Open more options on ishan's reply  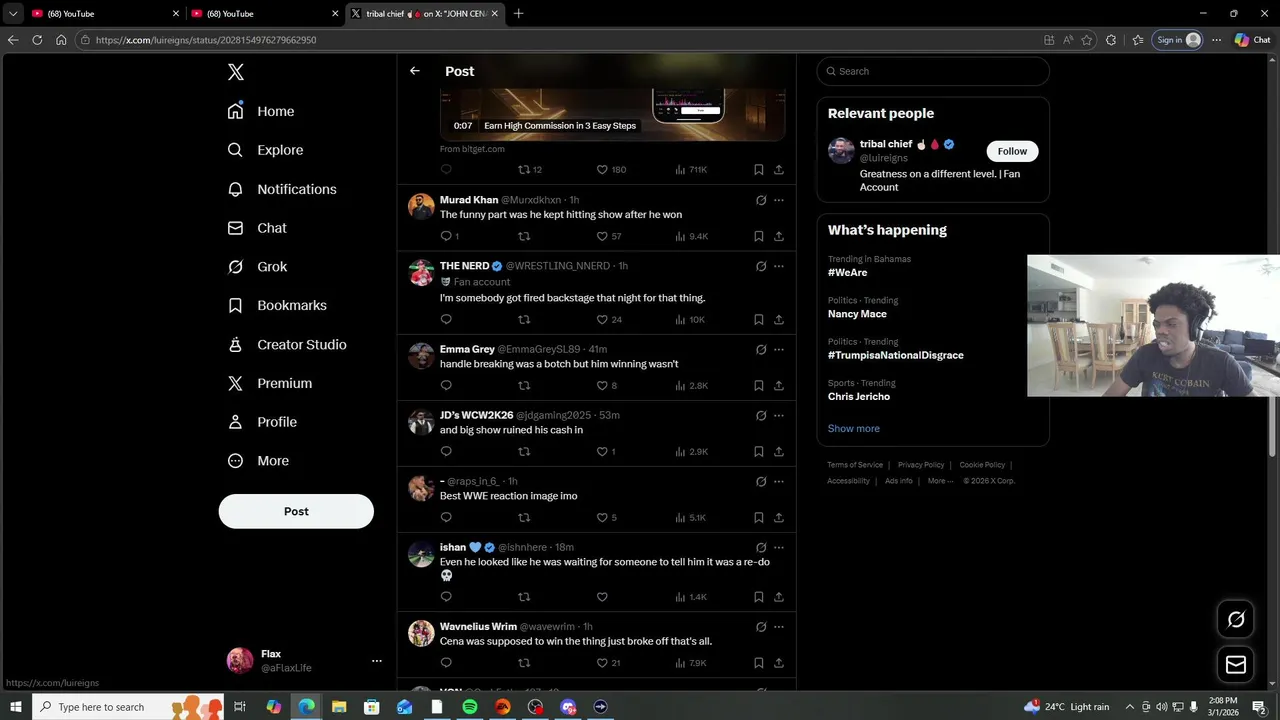[x=779, y=547]
